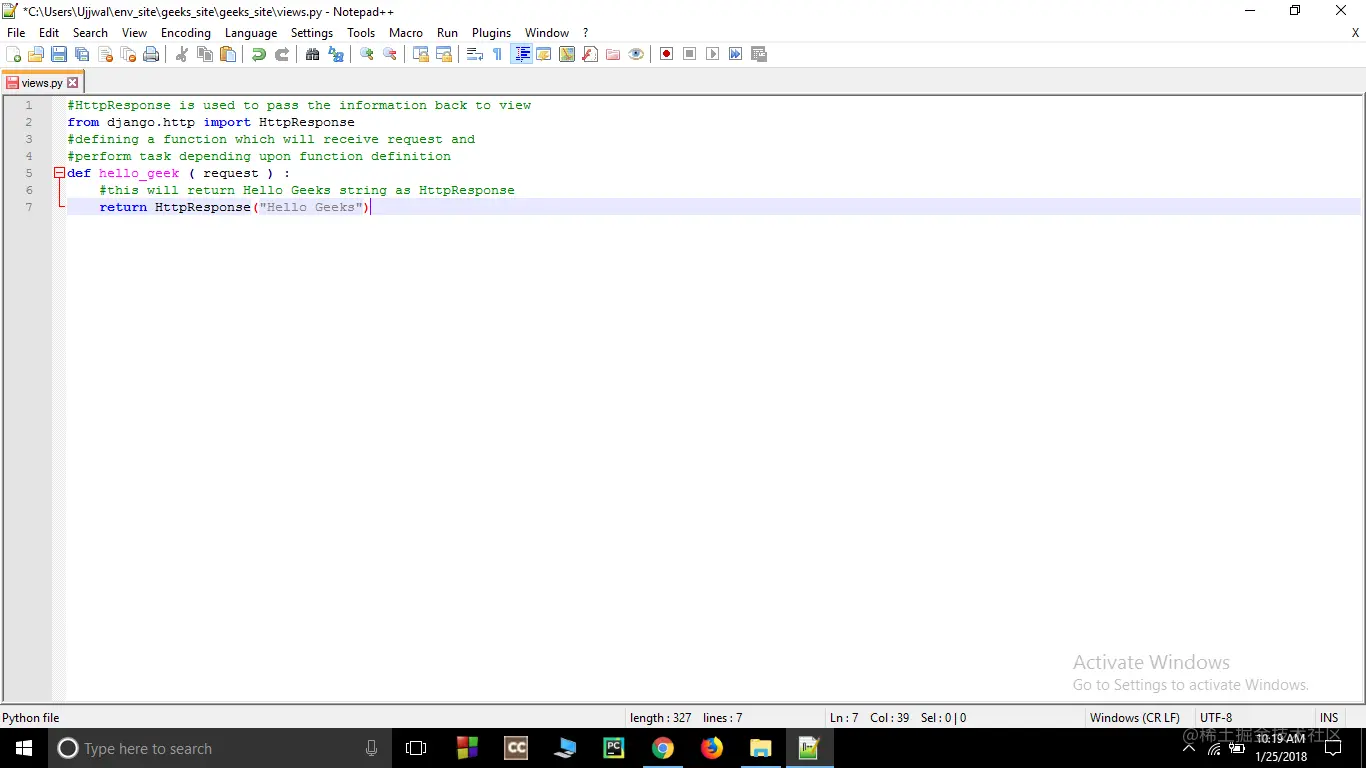Open a file using the Open folder icon
This screenshot has height=768, width=1366.
[x=36, y=54]
